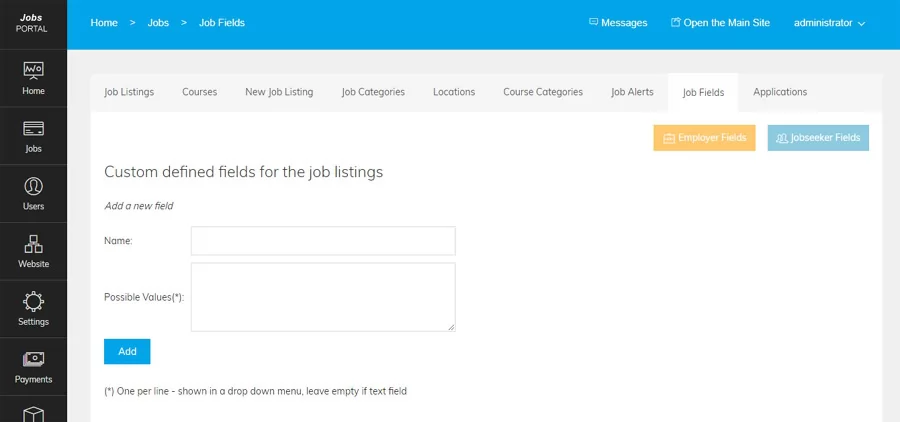Click the blue Add button
Viewport: 900px width, 422px height.
127,351
